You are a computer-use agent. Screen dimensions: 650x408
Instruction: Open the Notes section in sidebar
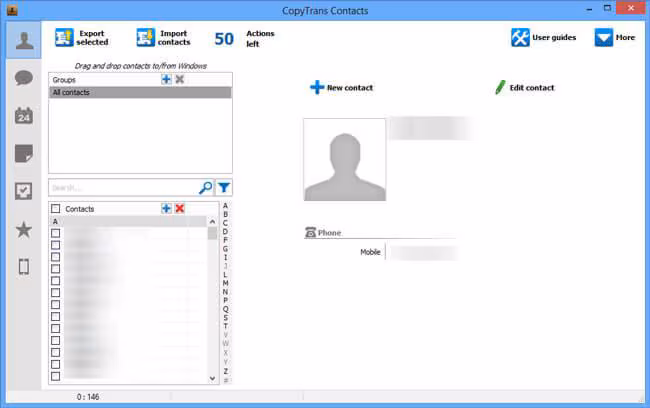click(24, 153)
